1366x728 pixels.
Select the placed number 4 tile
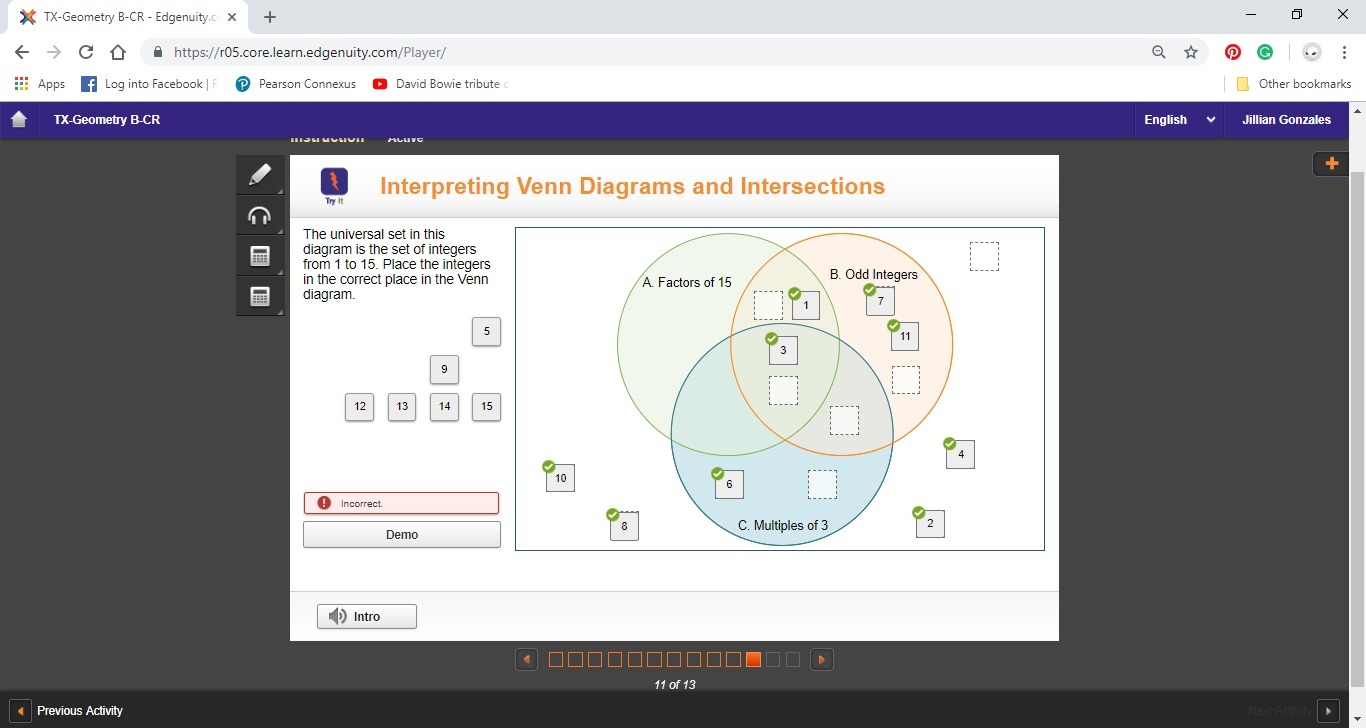960,455
